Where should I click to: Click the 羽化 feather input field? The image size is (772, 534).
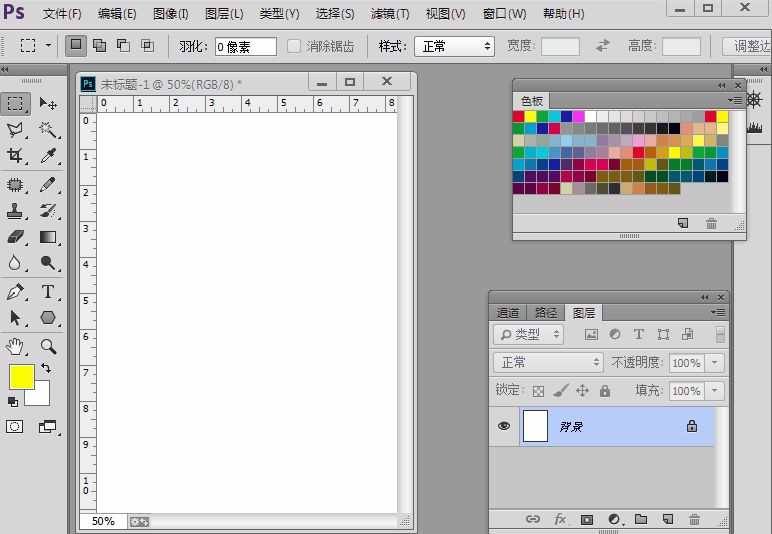pos(245,47)
